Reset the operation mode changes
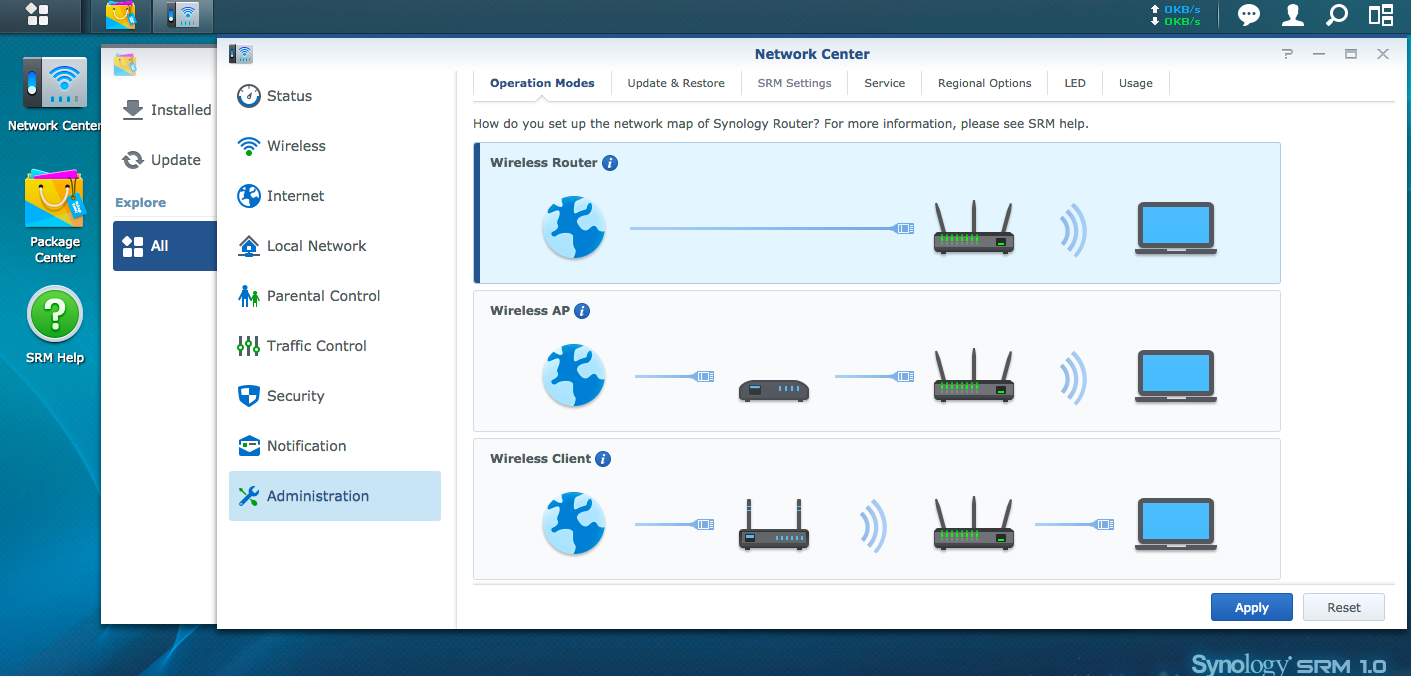The height and width of the screenshot is (676, 1411). coord(1344,607)
